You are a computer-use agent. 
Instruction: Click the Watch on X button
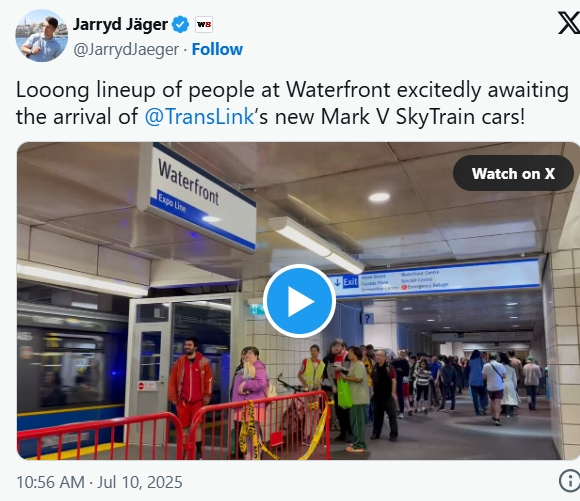513,173
